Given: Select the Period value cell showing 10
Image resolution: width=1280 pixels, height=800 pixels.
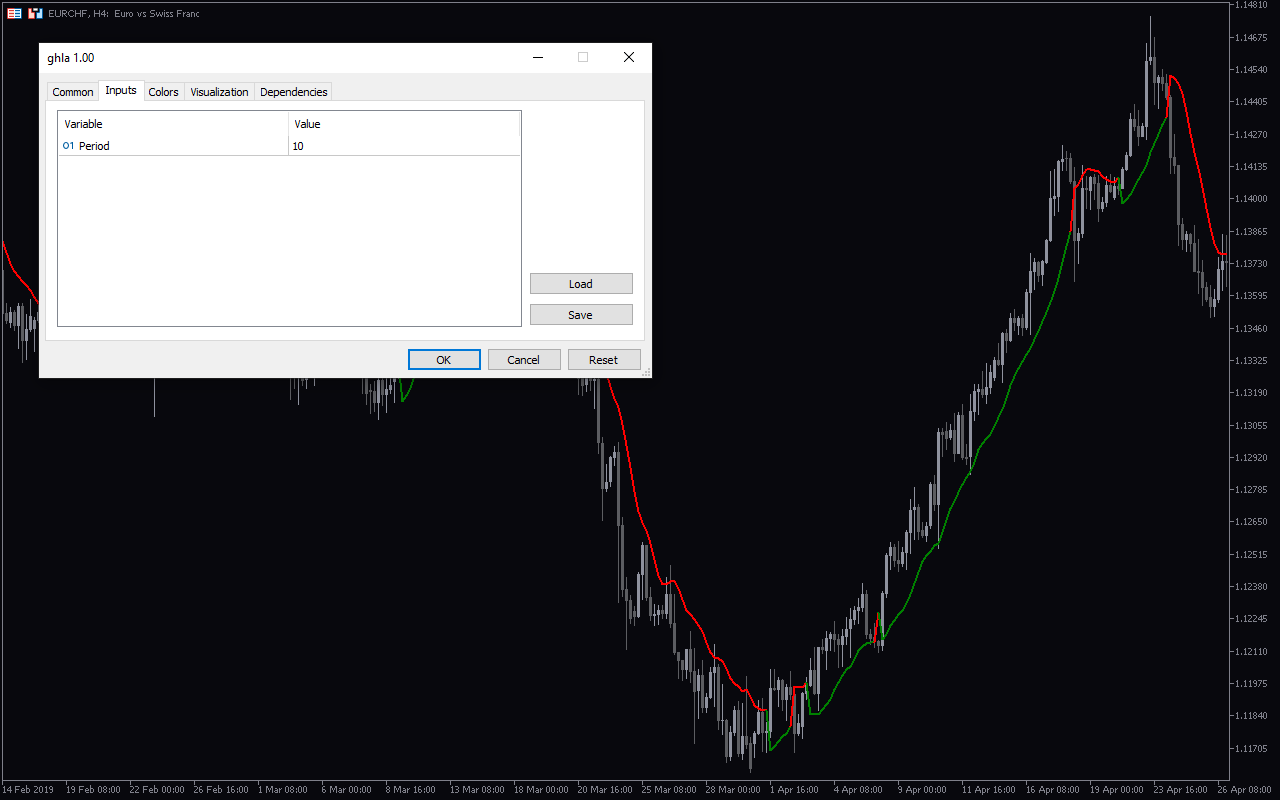Looking at the screenshot, I should 404,146.
